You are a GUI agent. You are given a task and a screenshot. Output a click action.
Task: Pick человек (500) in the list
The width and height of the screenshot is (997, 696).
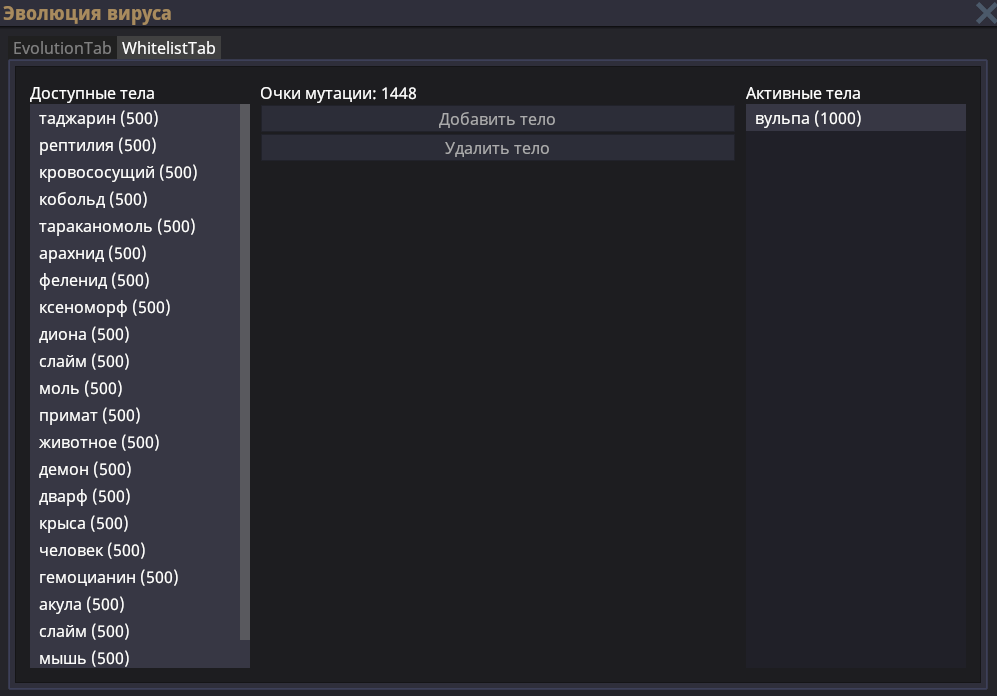92,551
